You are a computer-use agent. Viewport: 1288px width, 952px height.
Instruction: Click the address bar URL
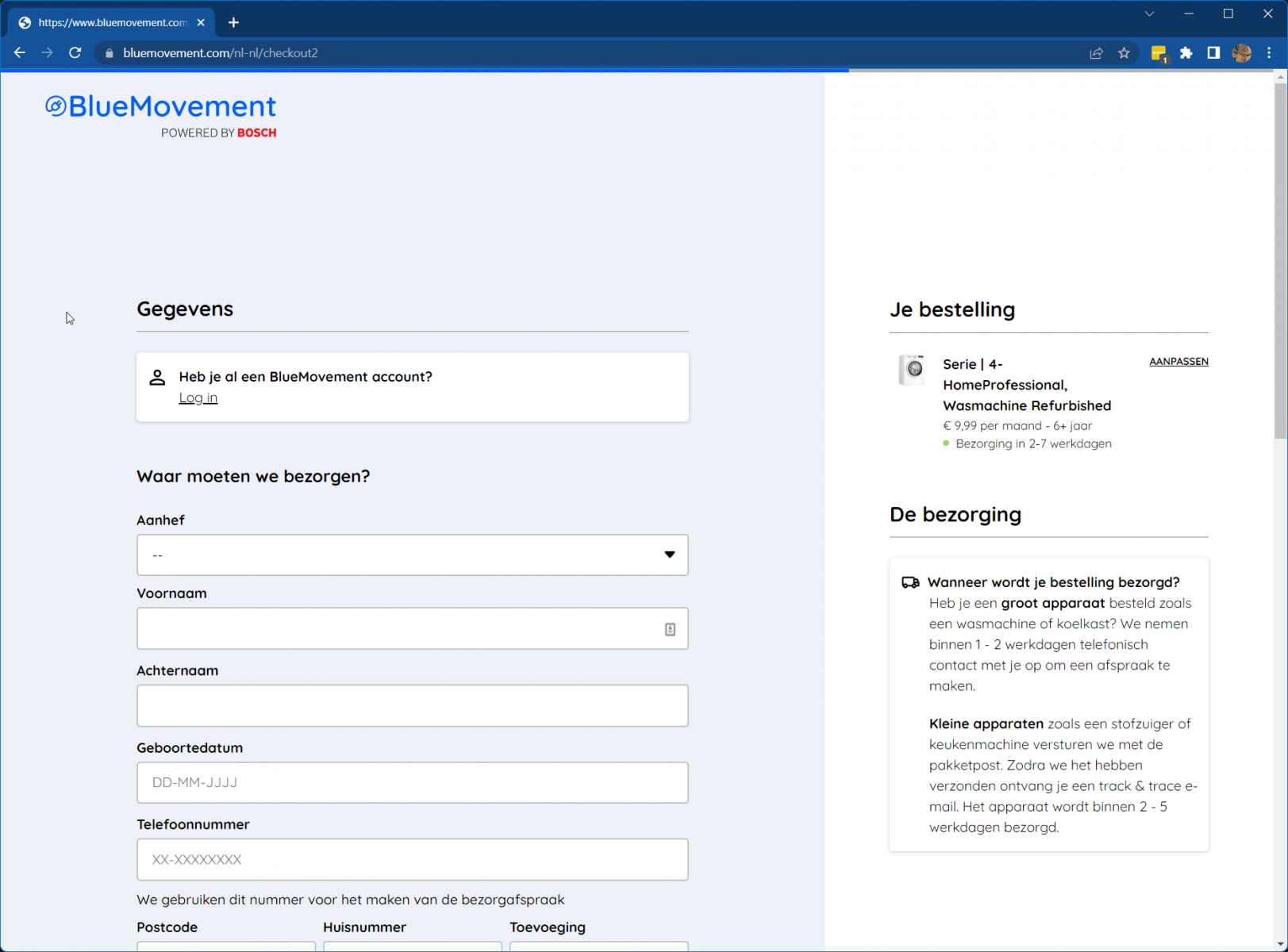[x=221, y=53]
